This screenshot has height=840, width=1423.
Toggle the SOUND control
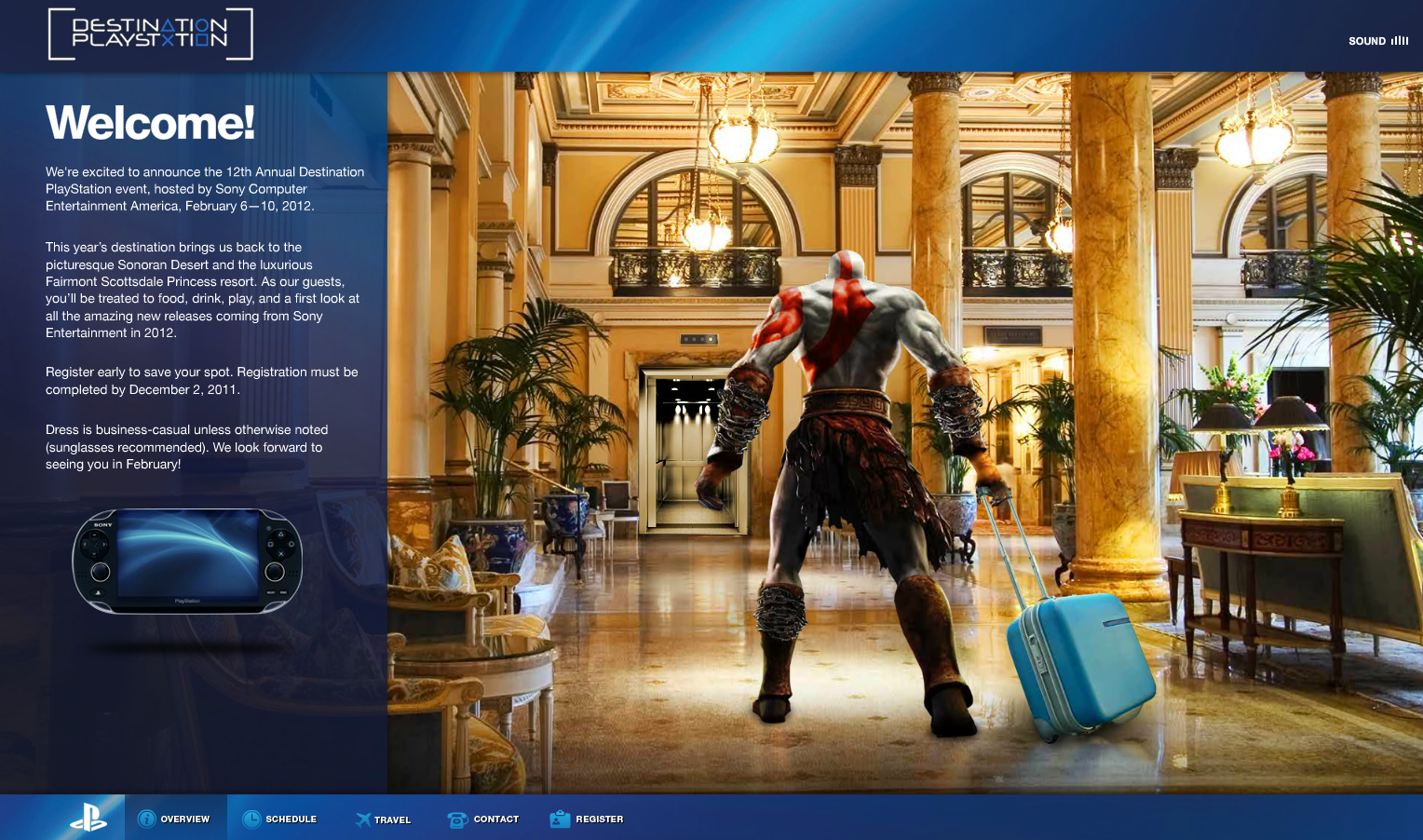pyautogui.click(x=1378, y=41)
